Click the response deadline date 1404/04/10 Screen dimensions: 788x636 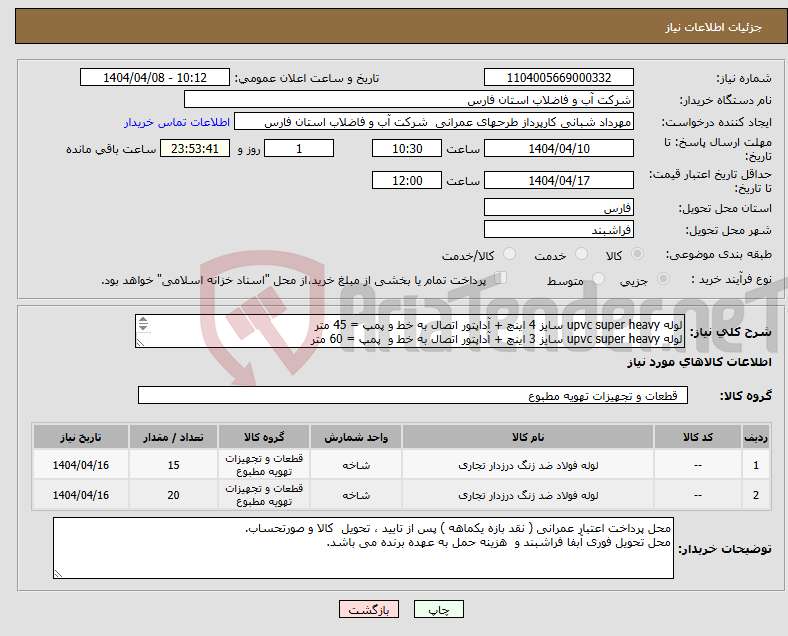[x=558, y=148]
